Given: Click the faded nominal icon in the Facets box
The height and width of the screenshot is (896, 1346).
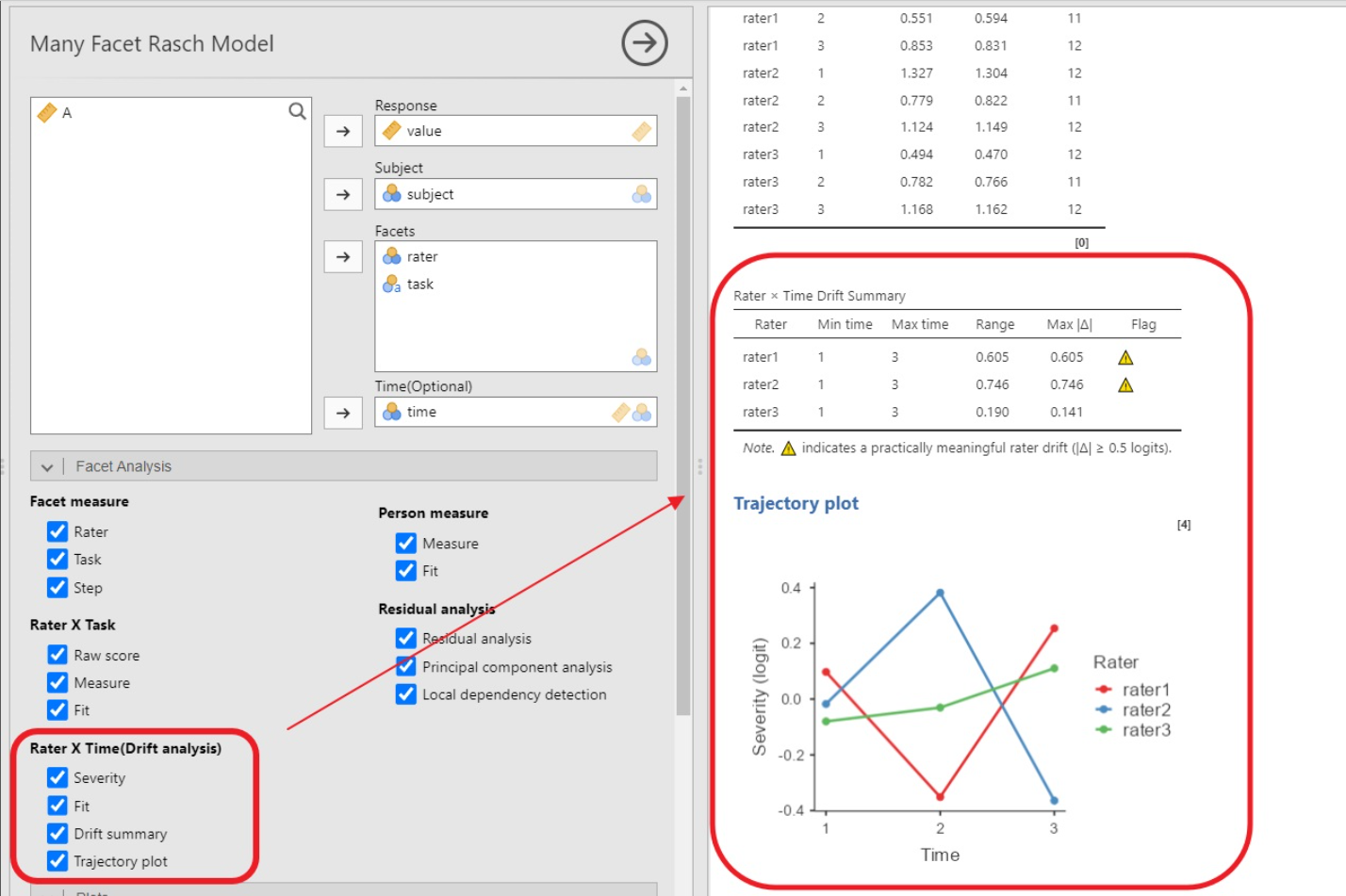Looking at the screenshot, I should pyautogui.click(x=642, y=357).
